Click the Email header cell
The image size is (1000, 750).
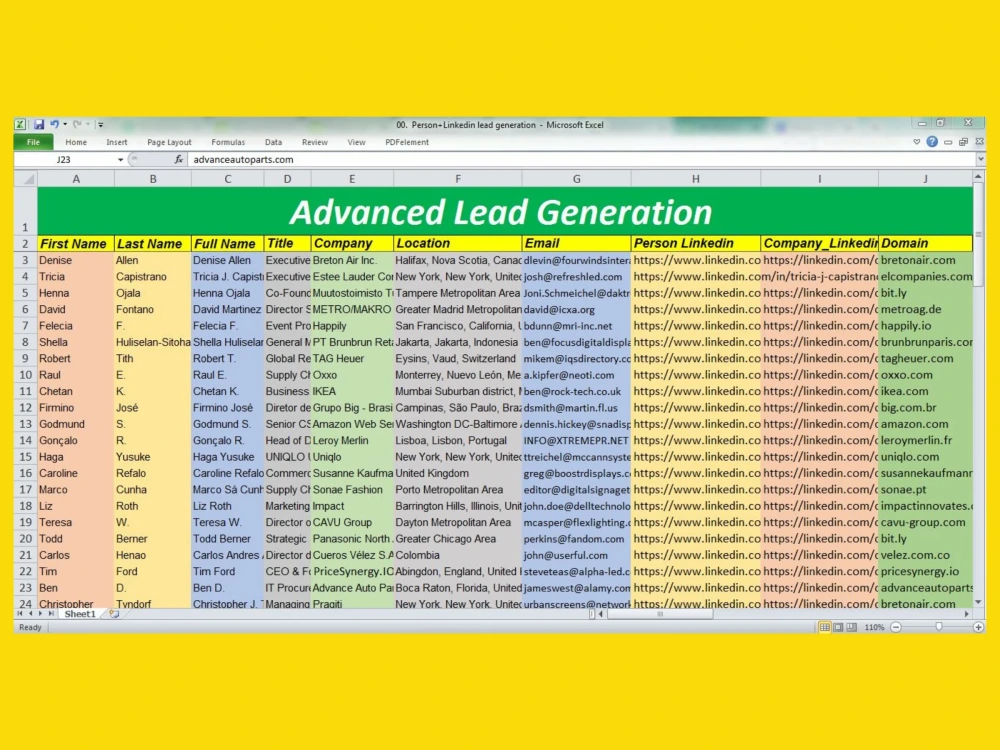(x=576, y=244)
